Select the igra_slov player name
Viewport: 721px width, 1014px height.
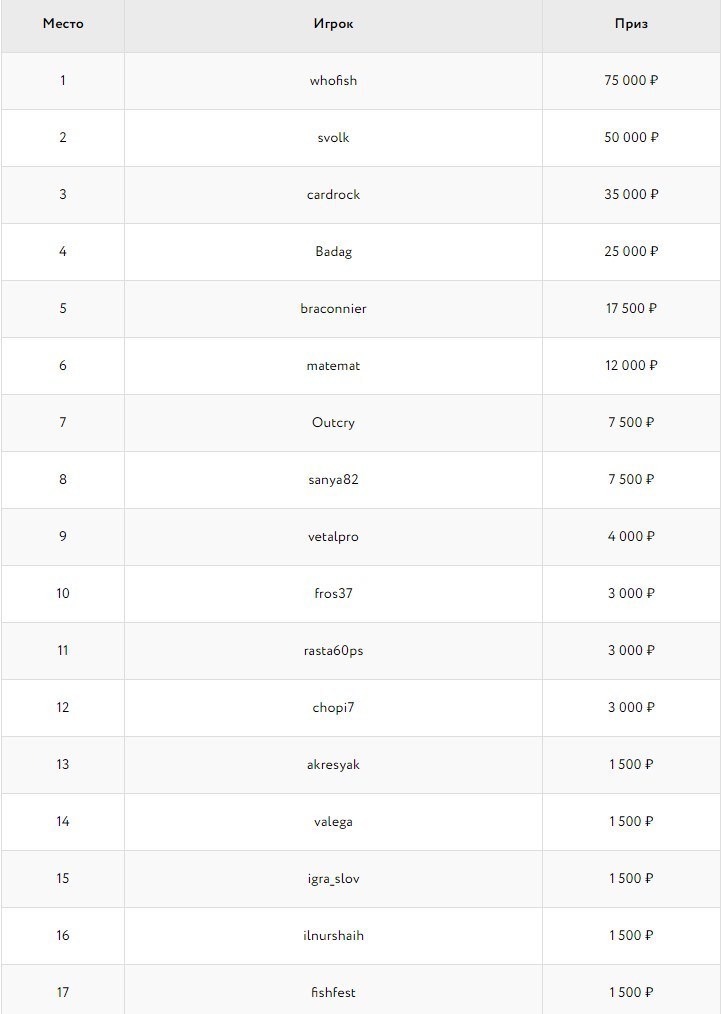(333, 879)
